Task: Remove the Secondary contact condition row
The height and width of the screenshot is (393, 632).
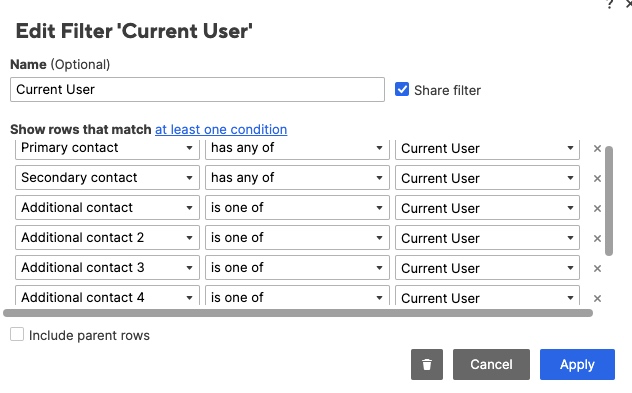Action: [597, 179]
